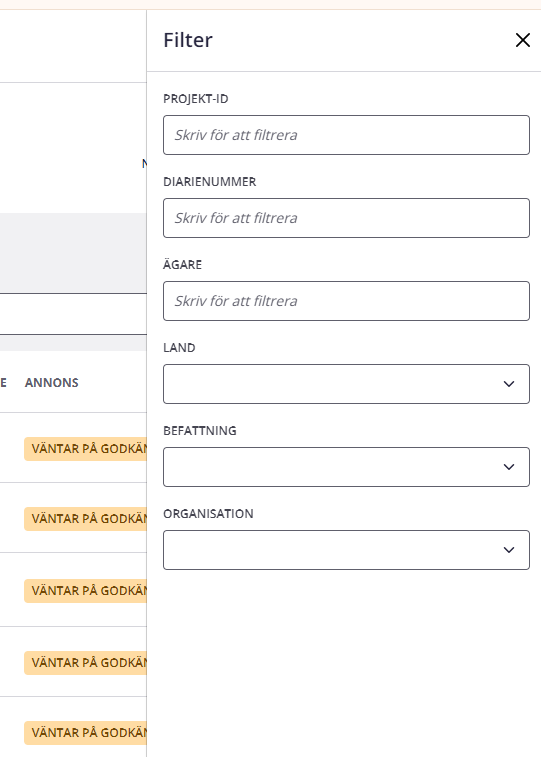This screenshot has width=541, height=757.
Task: Focus the Diarienummer filter input
Action: point(346,218)
